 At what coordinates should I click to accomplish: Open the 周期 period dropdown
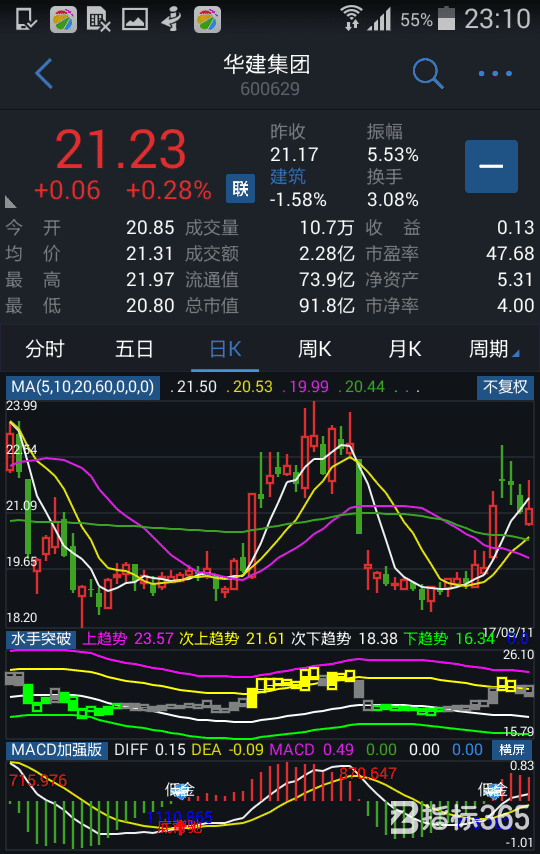point(494,349)
